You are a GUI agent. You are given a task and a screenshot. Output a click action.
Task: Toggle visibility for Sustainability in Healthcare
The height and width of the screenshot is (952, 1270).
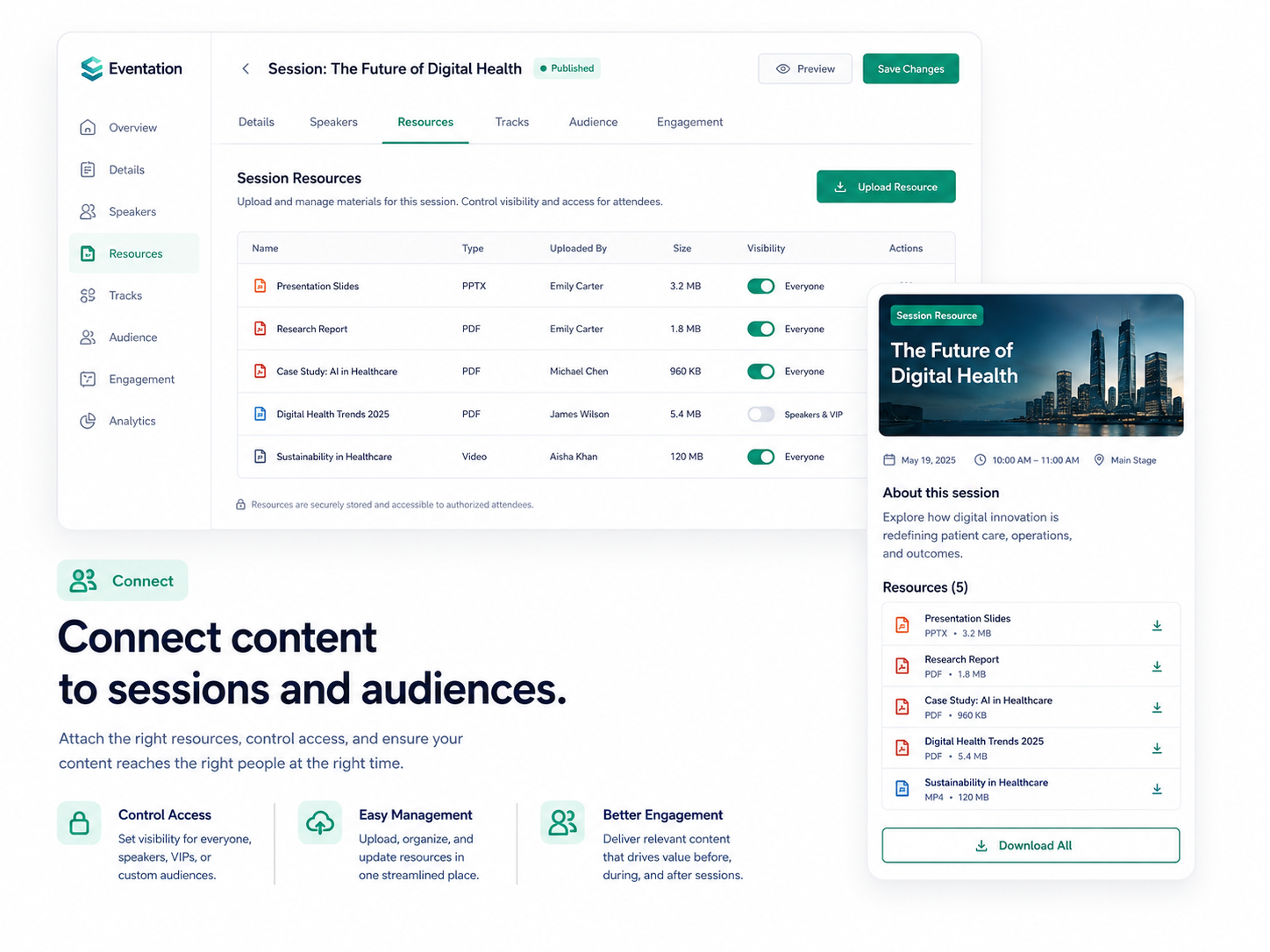pyautogui.click(x=760, y=457)
